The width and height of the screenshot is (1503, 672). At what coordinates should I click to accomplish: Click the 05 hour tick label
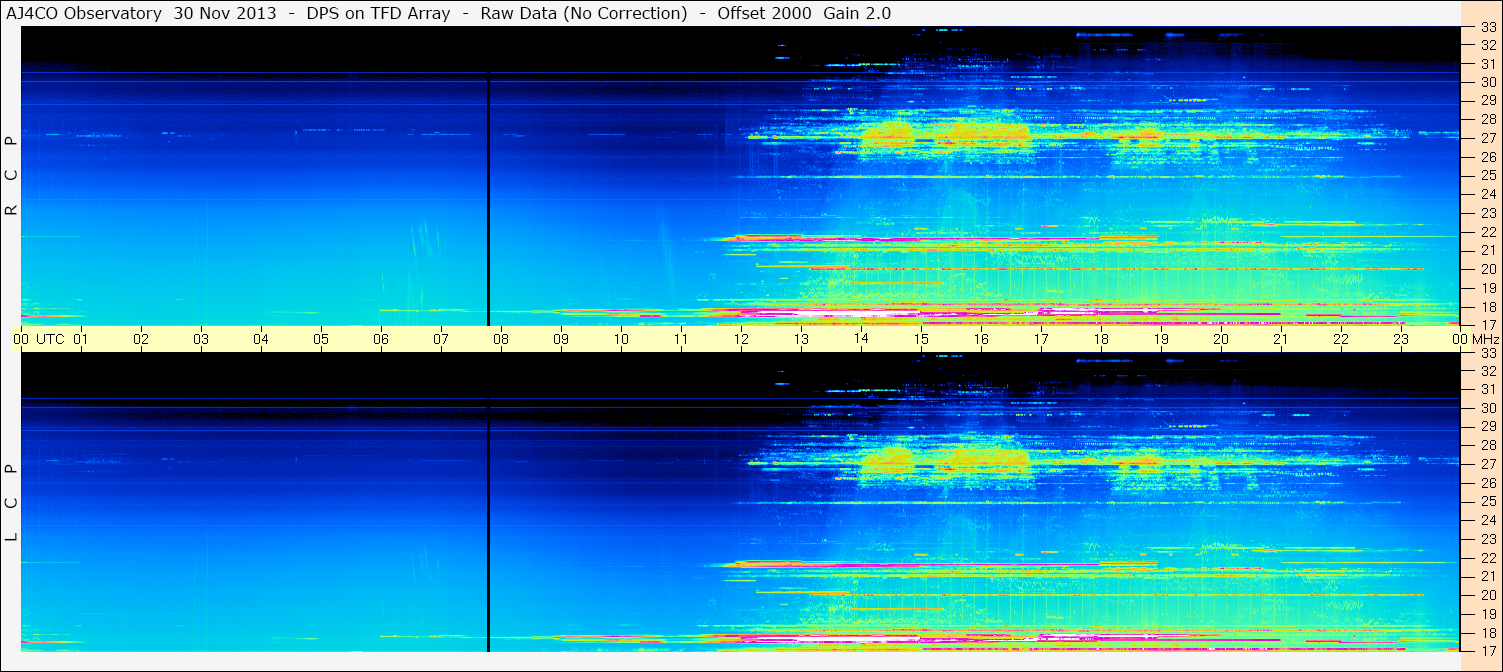(321, 339)
